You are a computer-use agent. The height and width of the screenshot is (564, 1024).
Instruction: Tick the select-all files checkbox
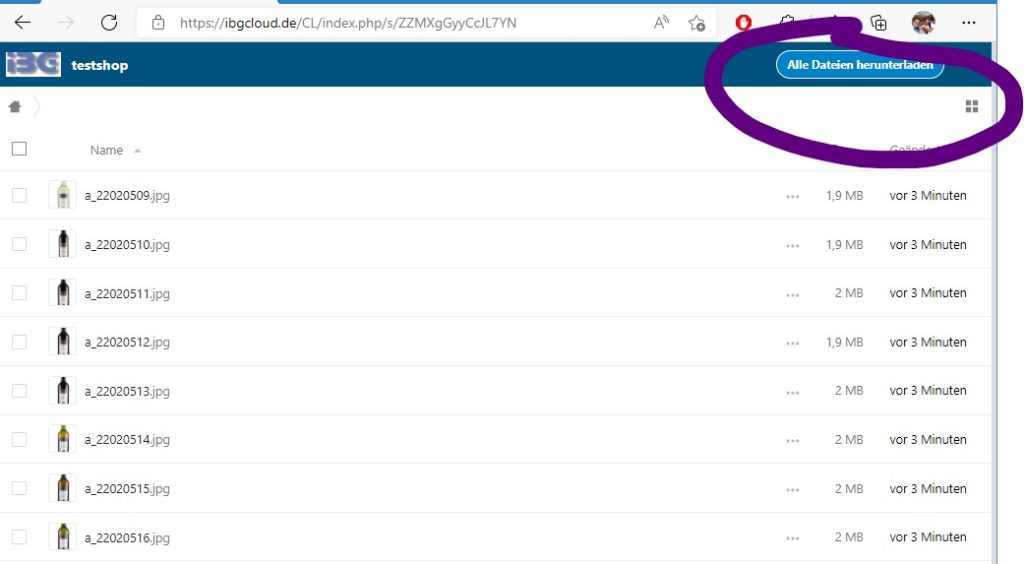pyautogui.click(x=19, y=149)
